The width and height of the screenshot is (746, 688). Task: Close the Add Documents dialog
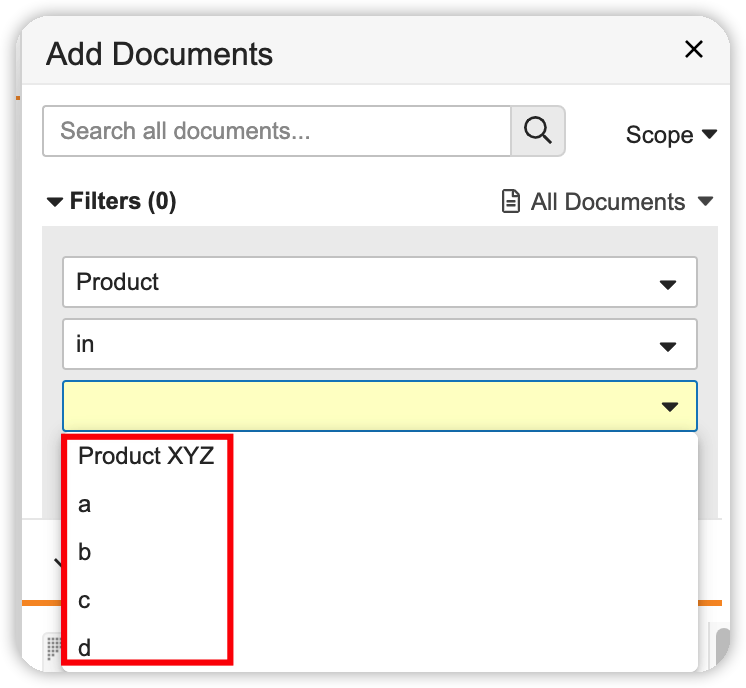coord(693,50)
